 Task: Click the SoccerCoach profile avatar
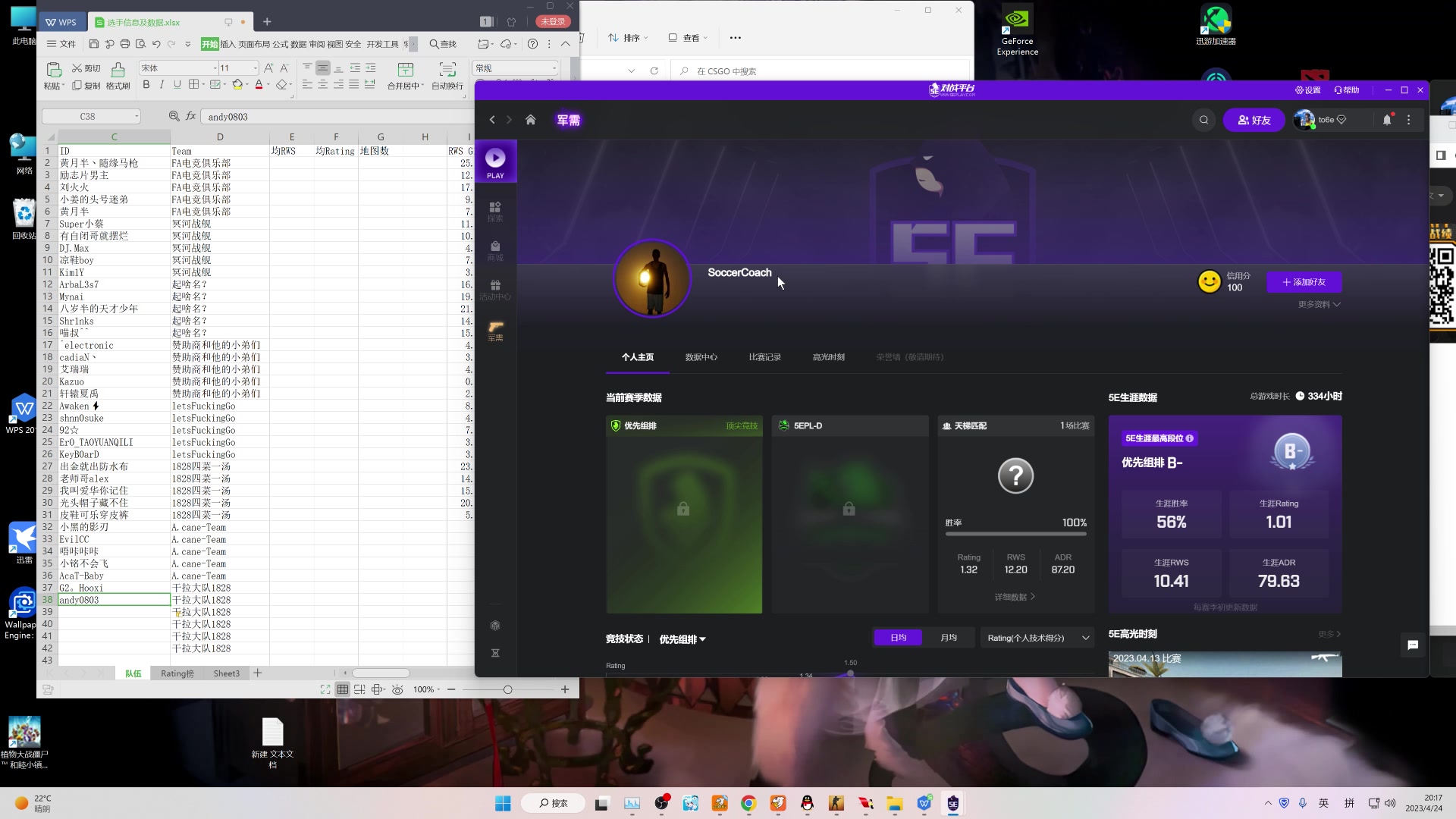point(652,278)
